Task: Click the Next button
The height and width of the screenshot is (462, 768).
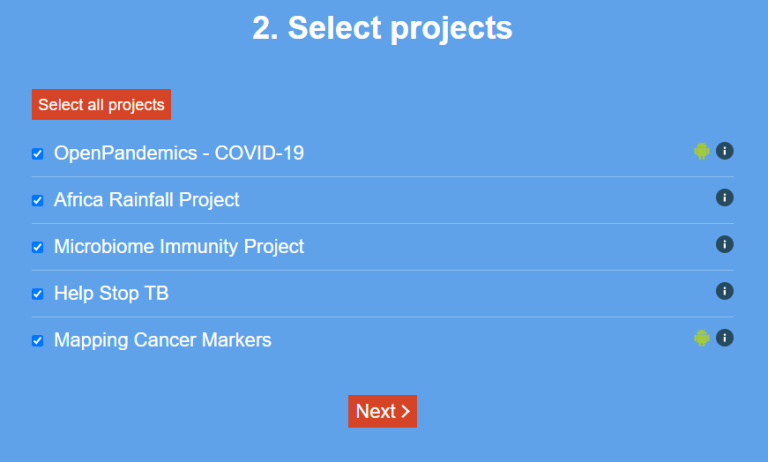Action: [382, 411]
